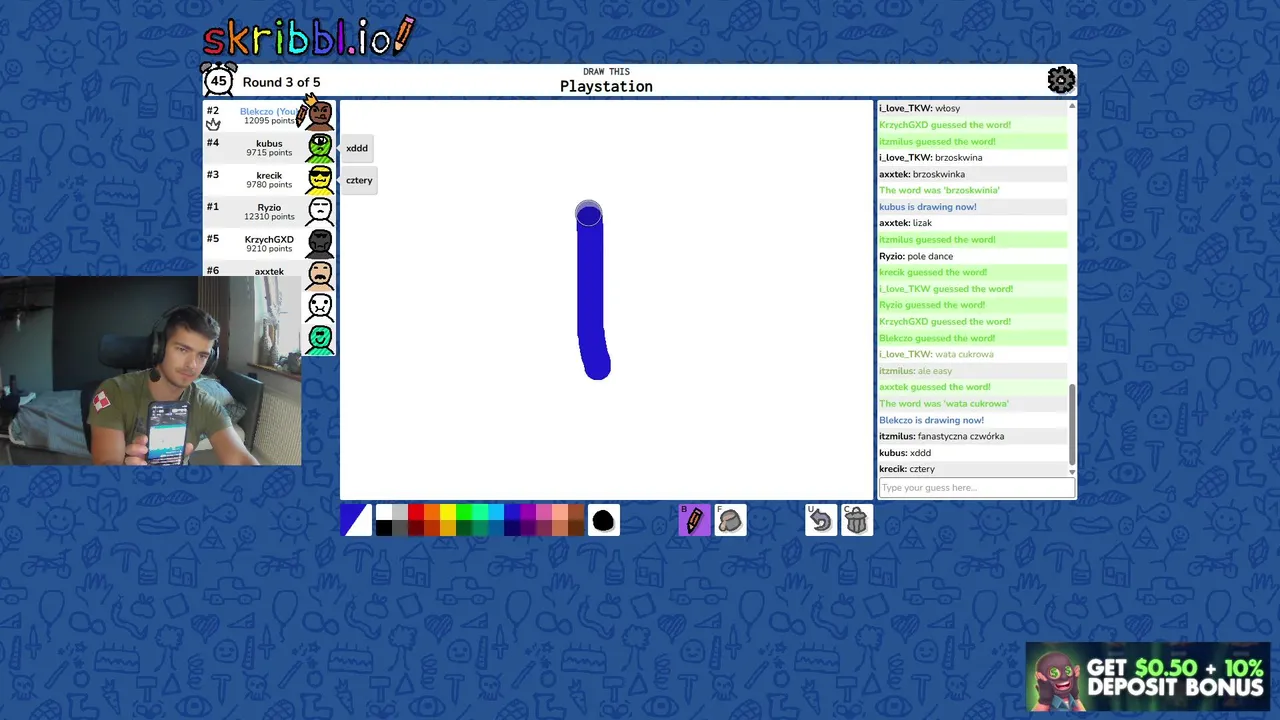Pick the bright blue color swatch
Viewport: 1280px width, 720px height.
point(512,512)
